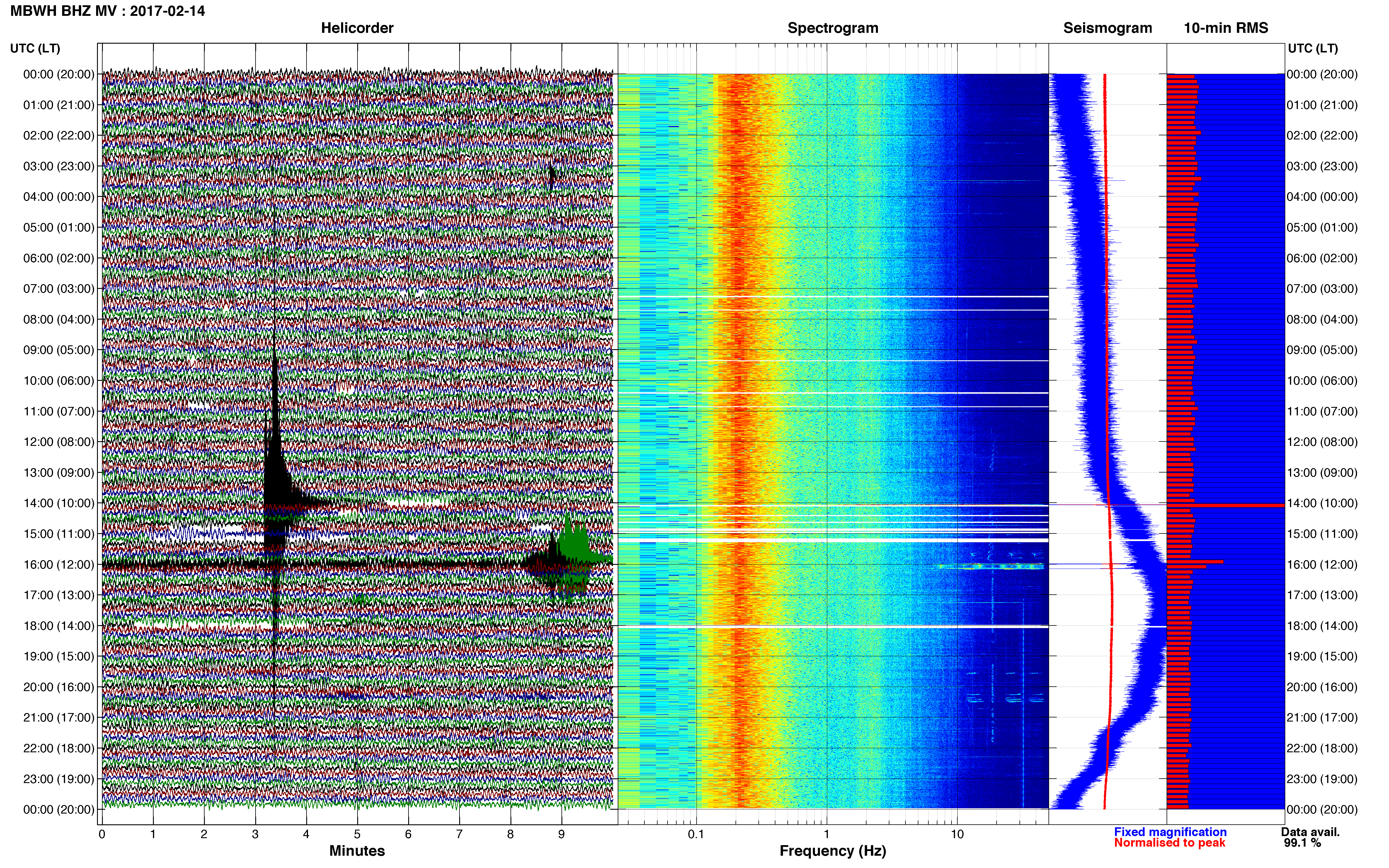Click the long red RMS bar at 14:00

tap(1226, 505)
